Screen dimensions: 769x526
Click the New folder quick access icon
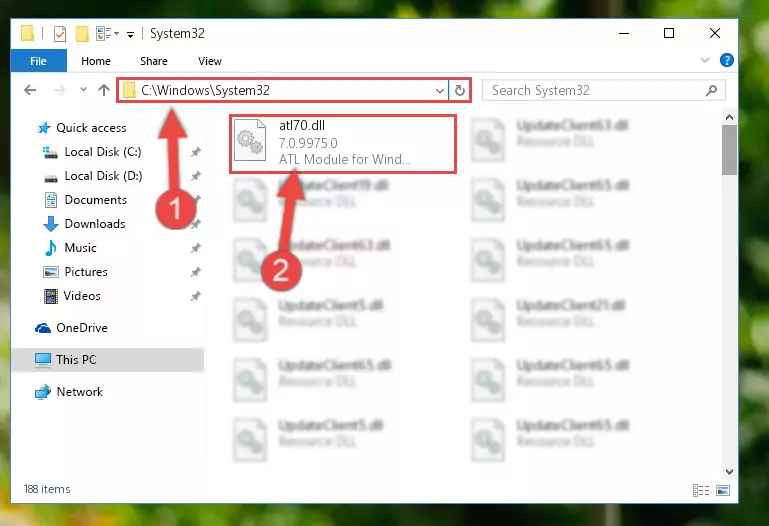tap(82, 34)
